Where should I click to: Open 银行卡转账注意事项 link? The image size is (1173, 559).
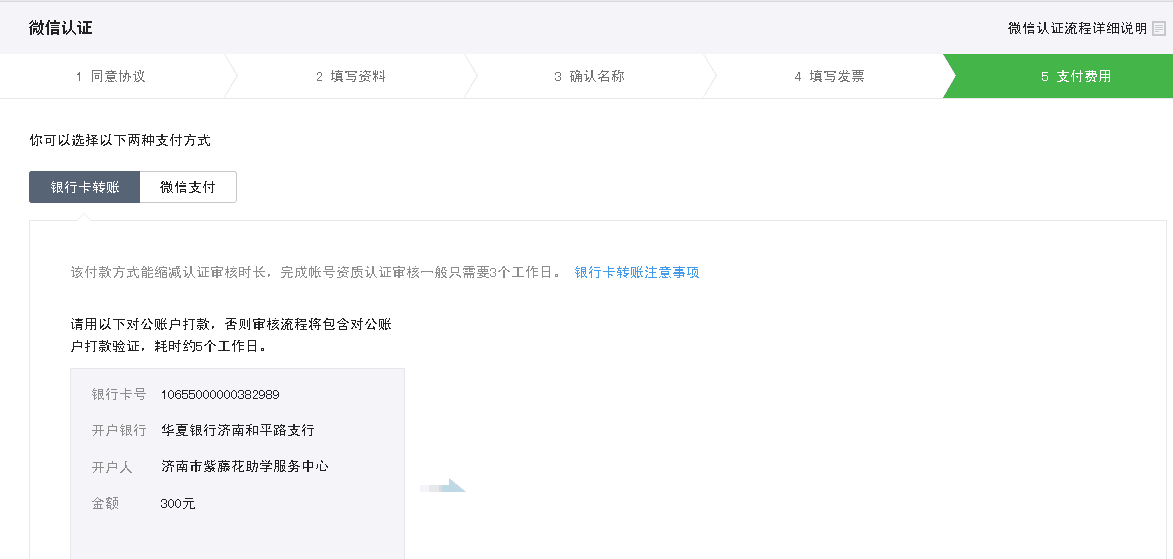click(x=637, y=272)
